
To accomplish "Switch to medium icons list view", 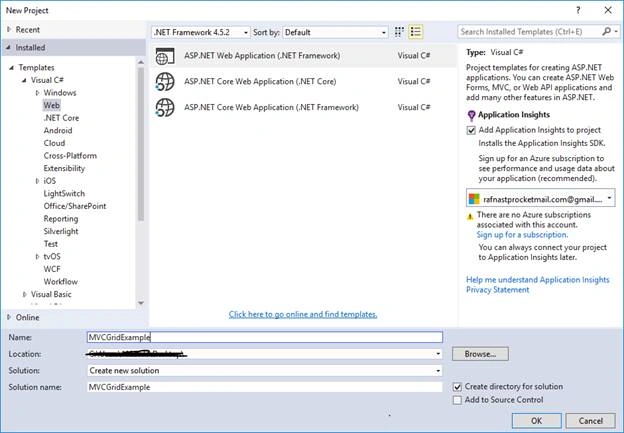I will point(415,32).
